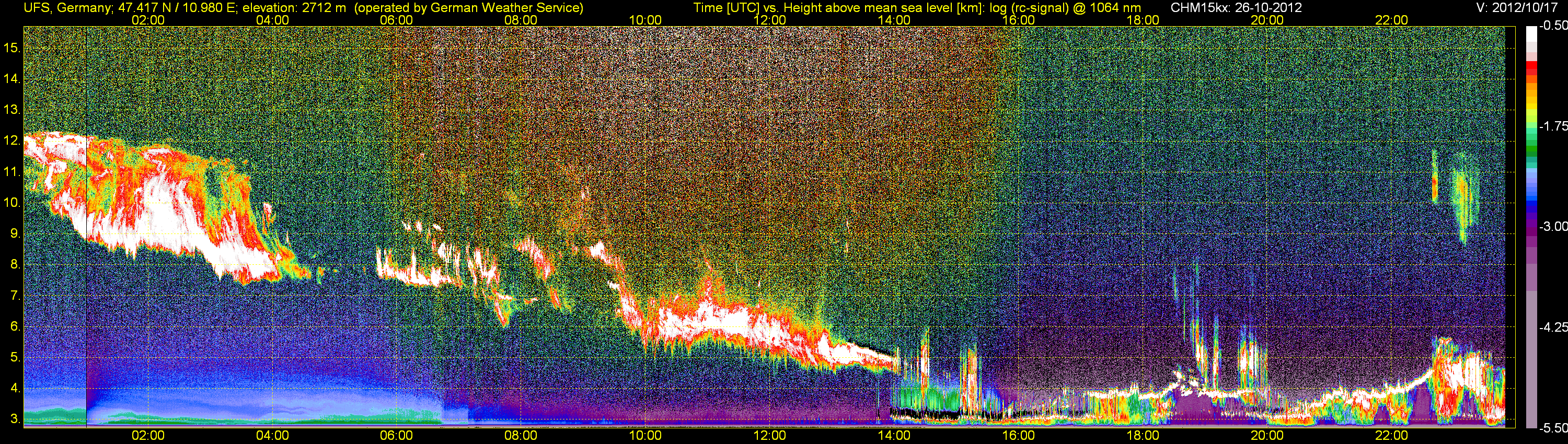Click '10:00' on the bottom time axis
This screenshot has height=444, width=1568.
tap(645, 436)
